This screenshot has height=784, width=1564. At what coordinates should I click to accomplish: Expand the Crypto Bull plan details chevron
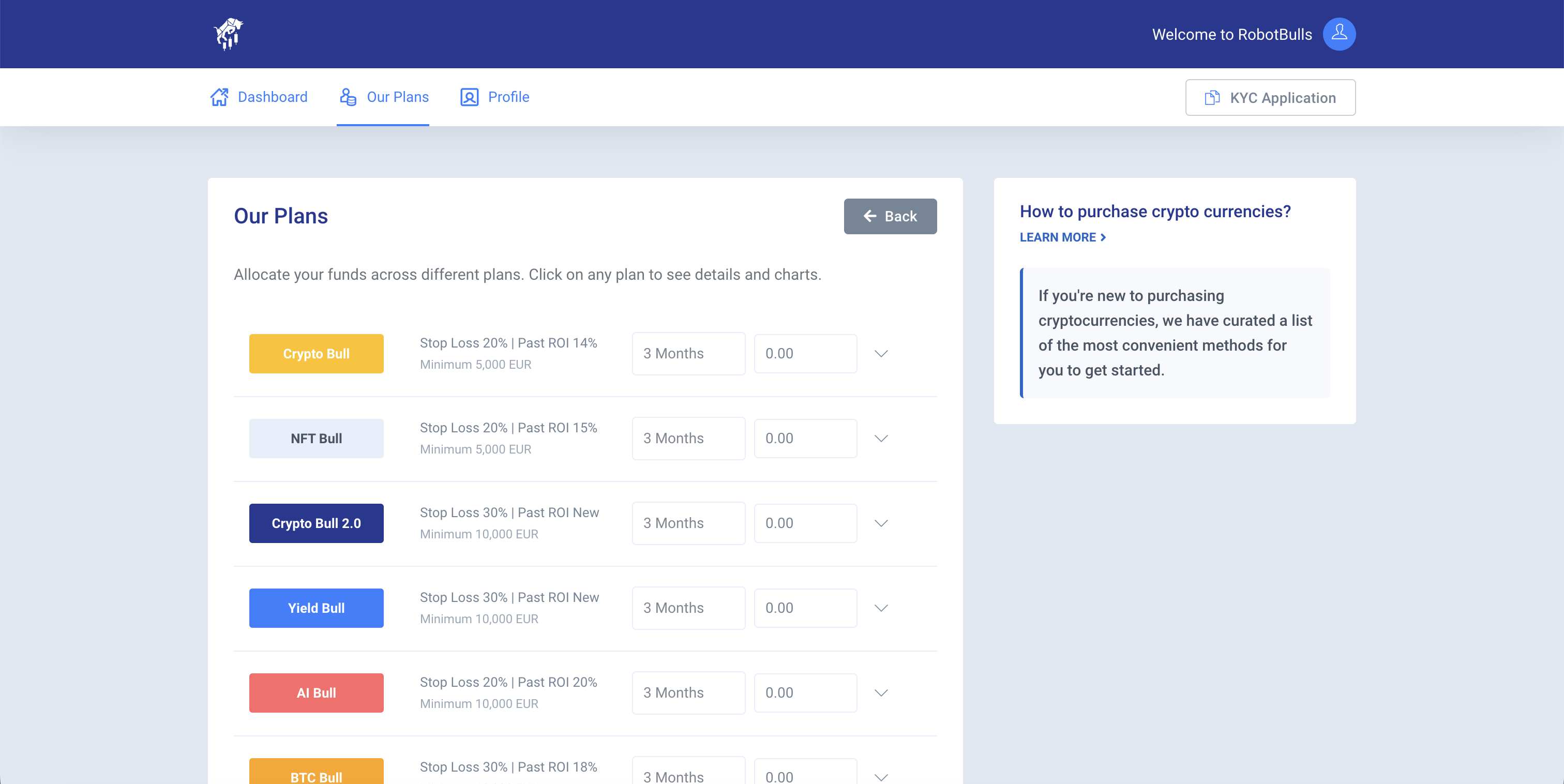tap(881, 353)
